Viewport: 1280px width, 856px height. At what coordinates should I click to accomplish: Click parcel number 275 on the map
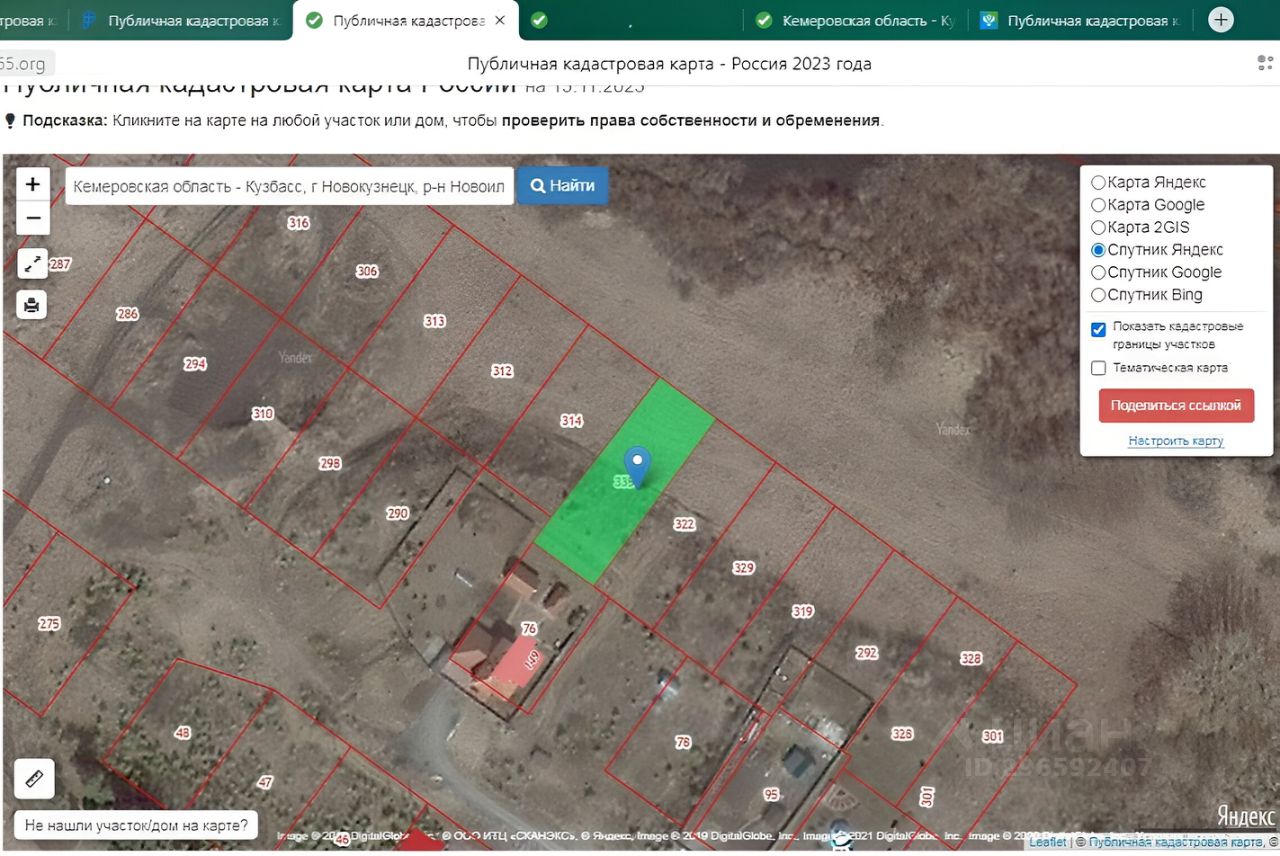tap(49, 624)
